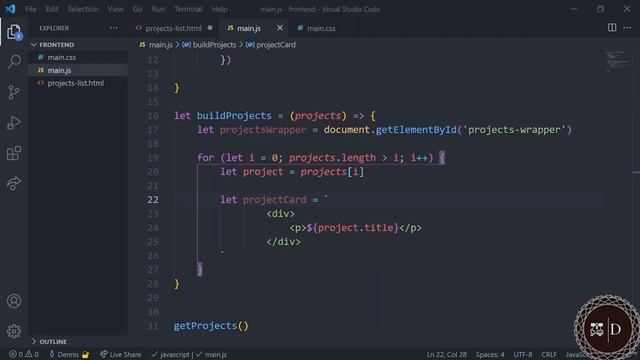Image resolution: width=640 pixels, height=360 pixels.
Task: Close the main.js tab
Action: [x=280, y=28]
